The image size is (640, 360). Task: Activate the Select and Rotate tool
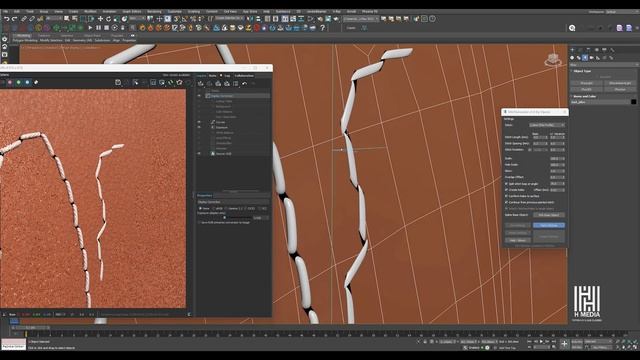click(108, 19)
